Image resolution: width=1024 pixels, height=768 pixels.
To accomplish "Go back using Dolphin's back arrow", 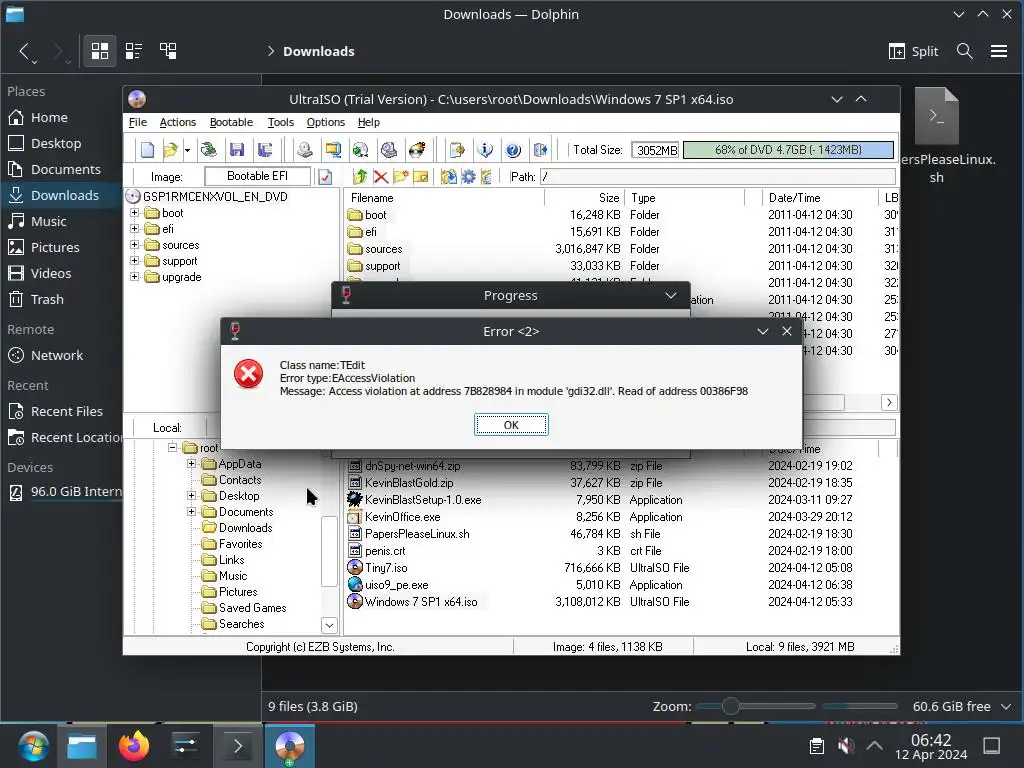I will click(24, 51).
